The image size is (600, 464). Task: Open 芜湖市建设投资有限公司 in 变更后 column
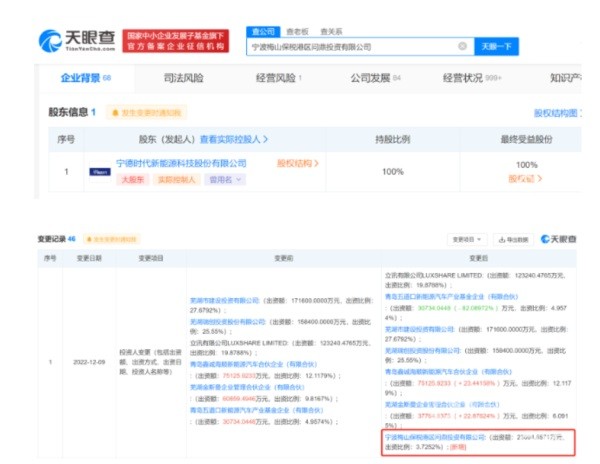pyautogui.click(x=419, y=329)
